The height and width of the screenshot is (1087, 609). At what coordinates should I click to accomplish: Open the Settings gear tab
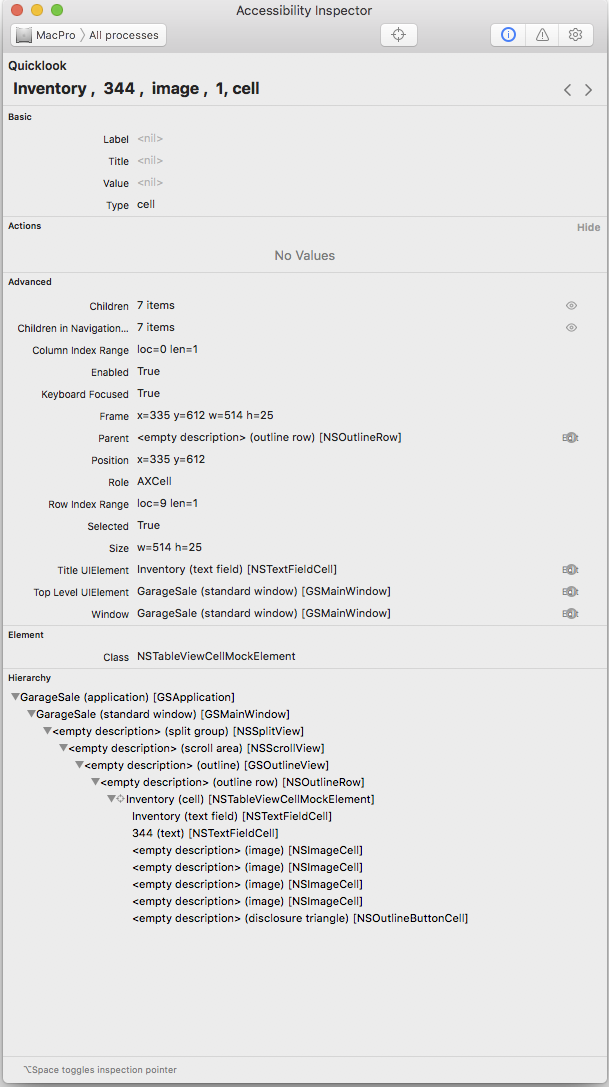575,34
